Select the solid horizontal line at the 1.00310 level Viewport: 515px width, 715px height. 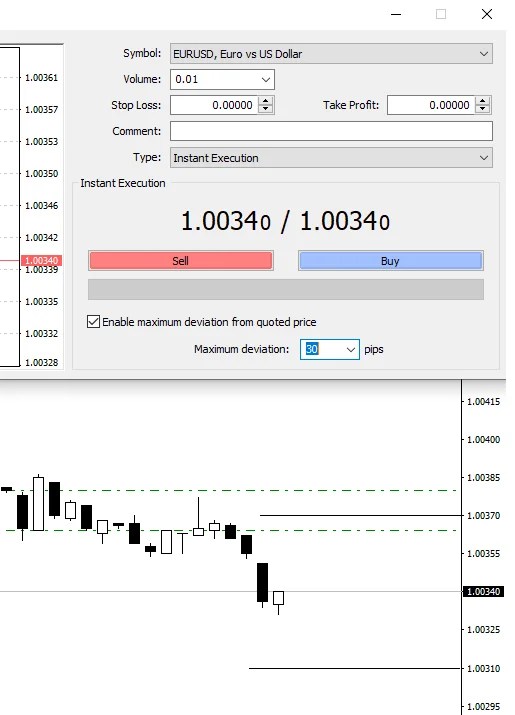(x=355, y=668)
